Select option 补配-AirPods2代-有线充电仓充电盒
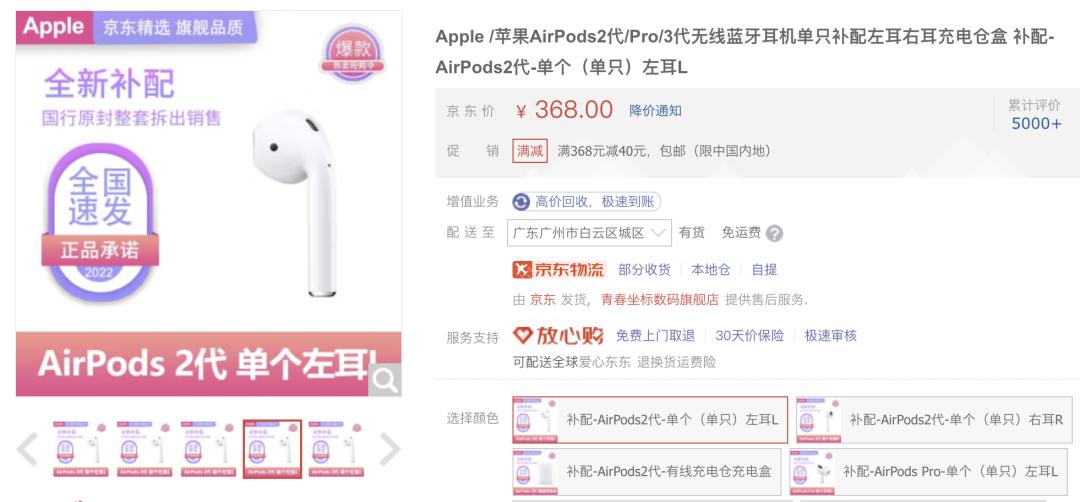Screen dimensions: 1080x502 click(x=647, y=472)
